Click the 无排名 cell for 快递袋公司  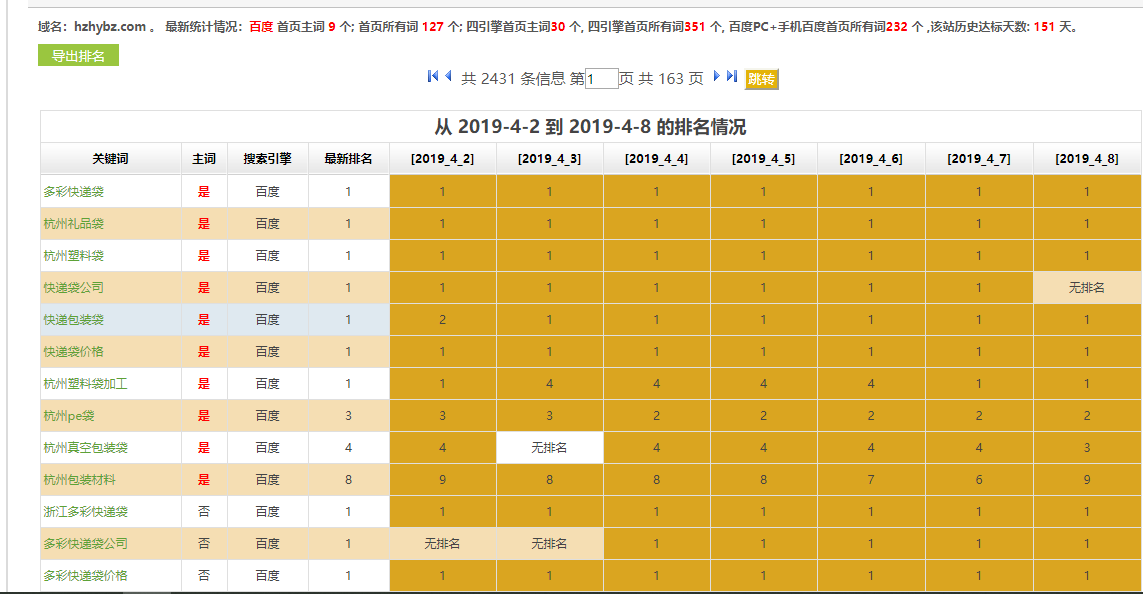pyautogui.click(x=1086, y=287)
